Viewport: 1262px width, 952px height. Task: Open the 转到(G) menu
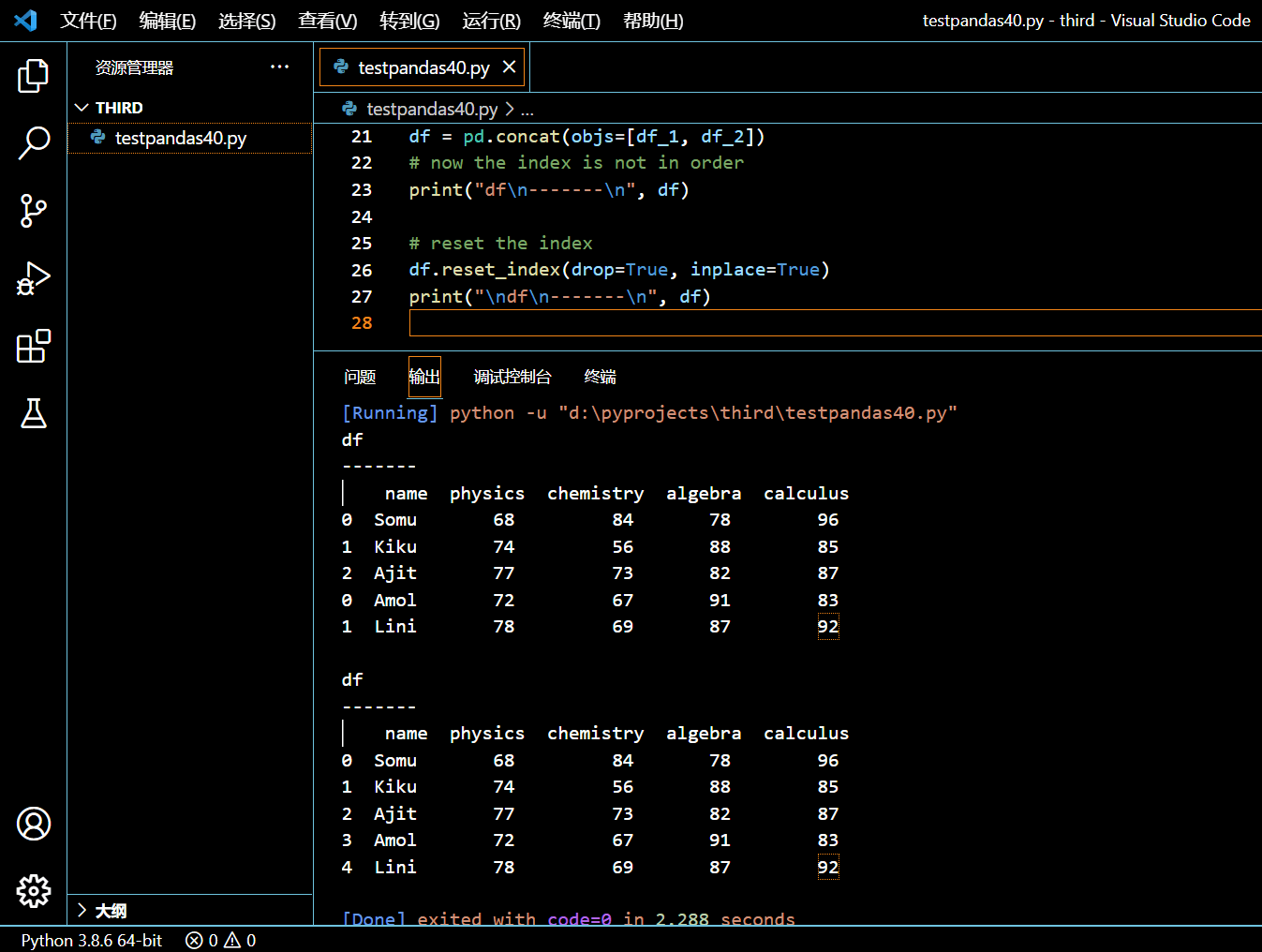pyautogui.click(x=409, y=21)
